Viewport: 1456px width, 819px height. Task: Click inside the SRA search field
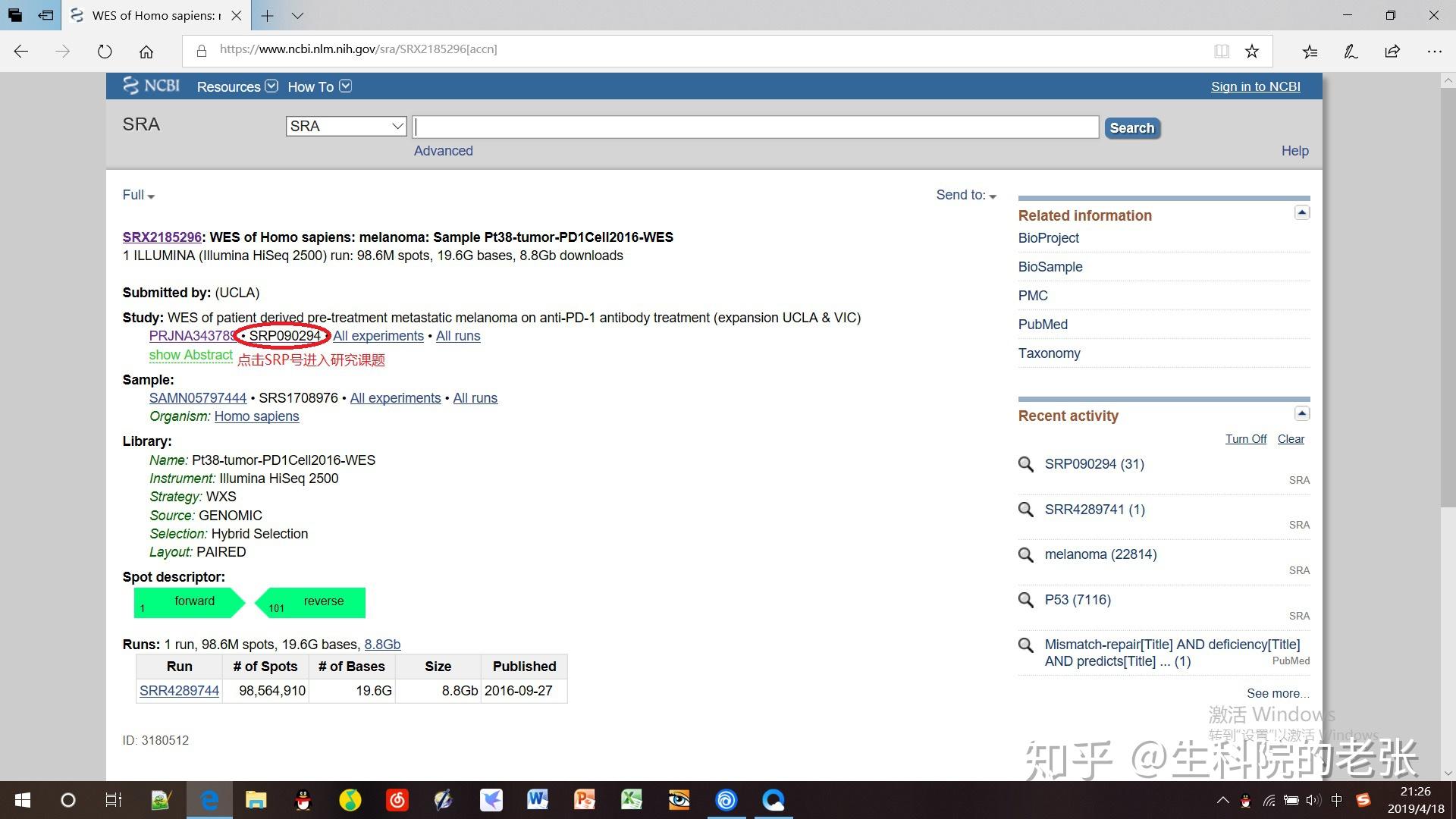click(755, 126)
